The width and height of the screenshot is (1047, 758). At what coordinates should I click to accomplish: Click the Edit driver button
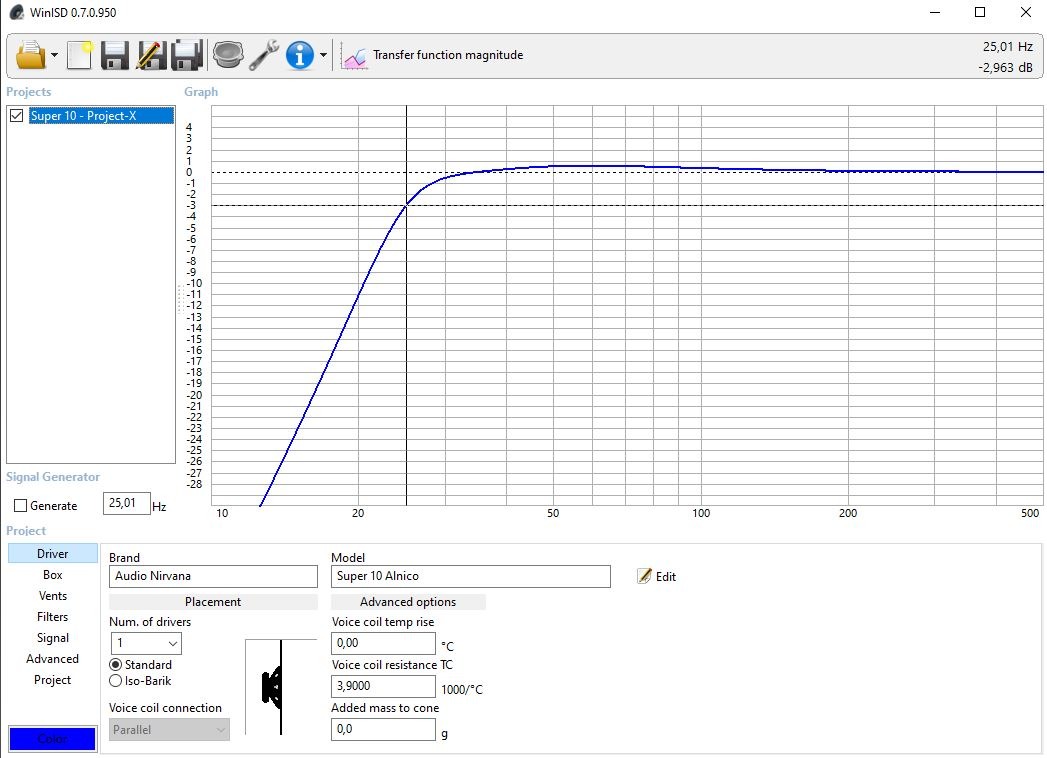(x=657, y=576)
